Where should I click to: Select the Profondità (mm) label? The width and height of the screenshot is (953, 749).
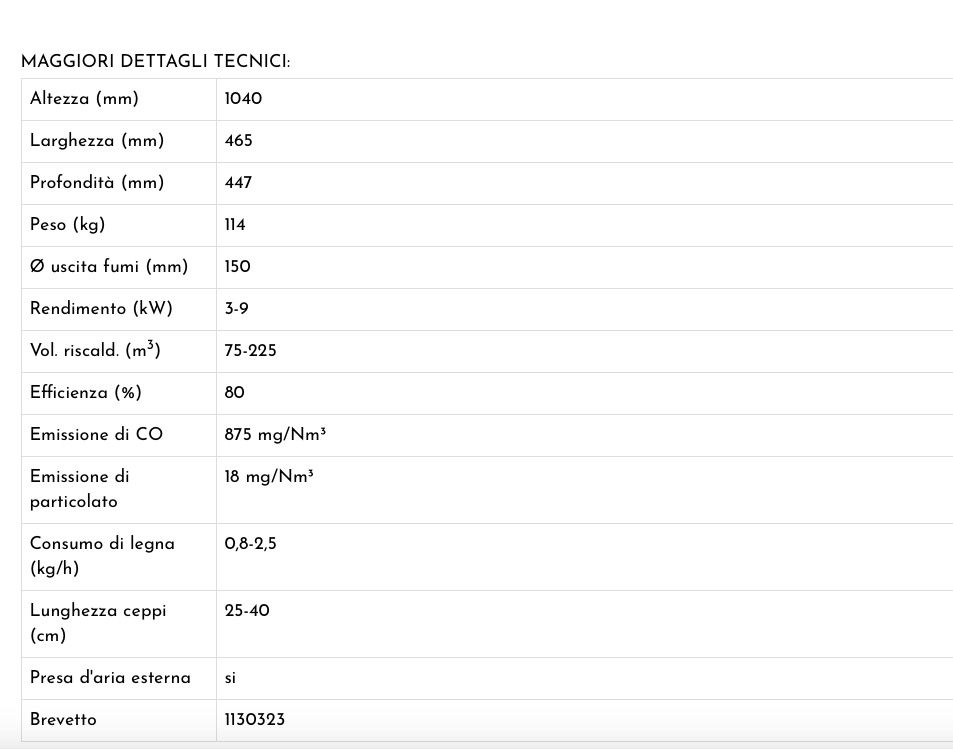coord(97,182)
